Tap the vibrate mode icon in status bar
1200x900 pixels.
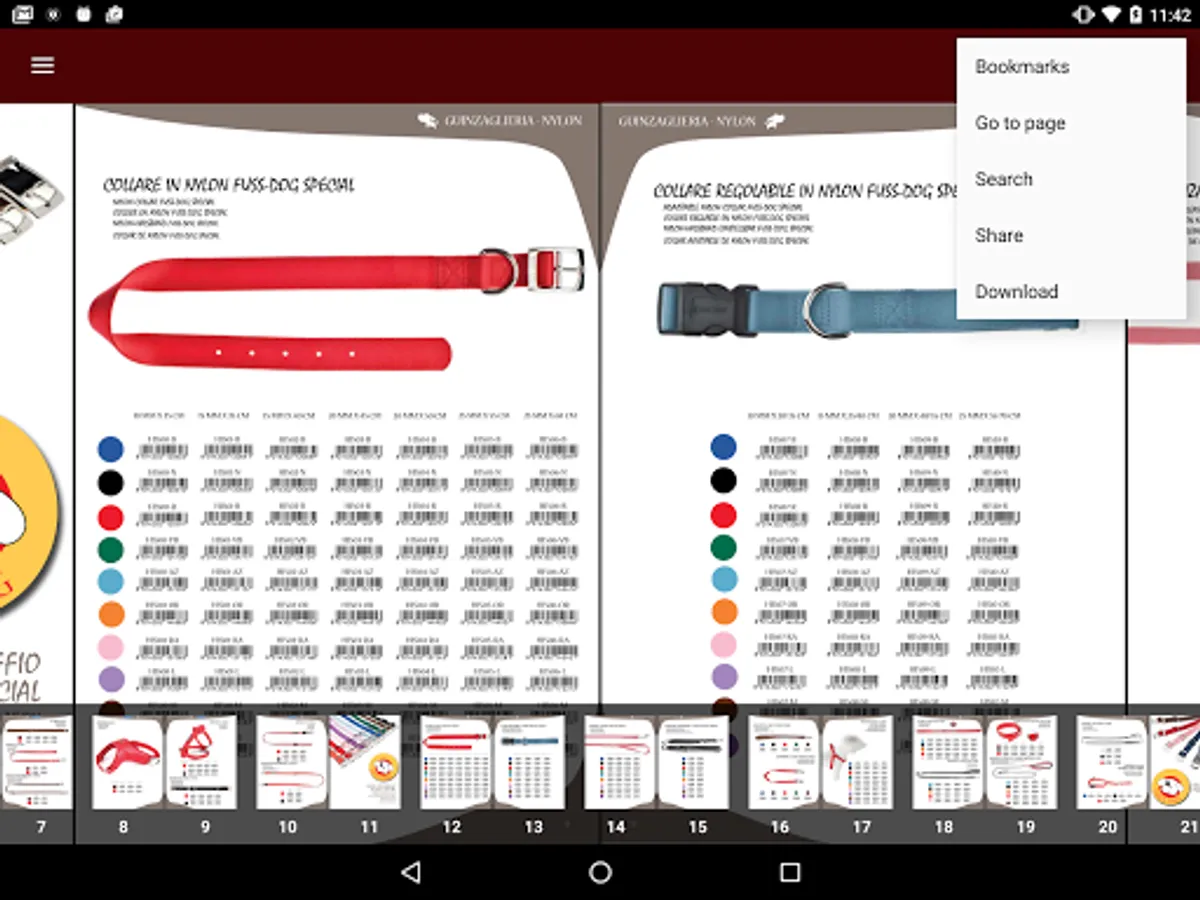coord(1083,15)
